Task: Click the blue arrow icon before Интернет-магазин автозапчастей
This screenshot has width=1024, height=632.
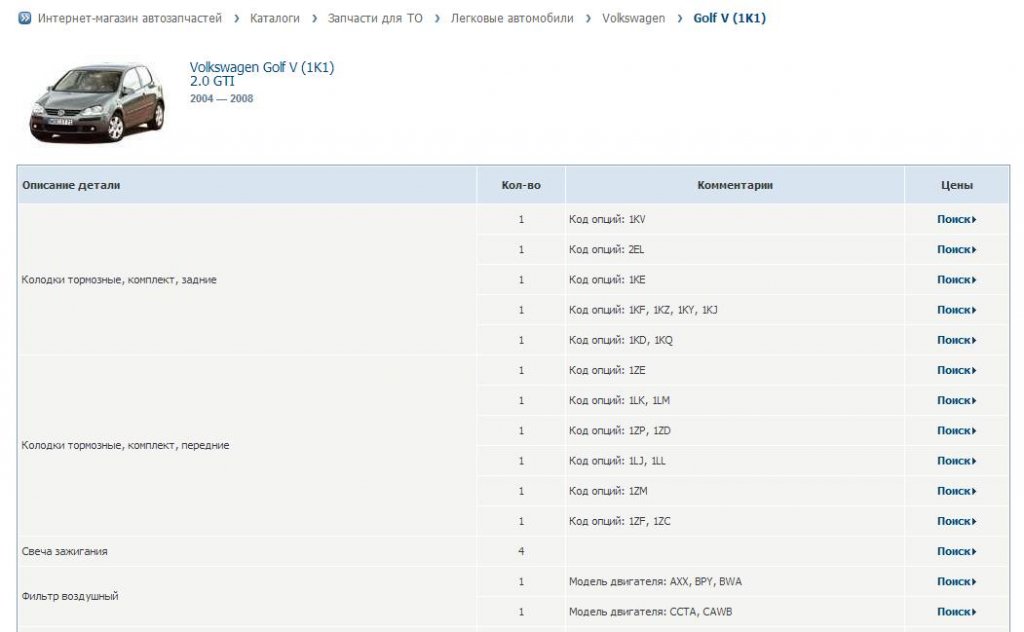Action: coord(24,18)
